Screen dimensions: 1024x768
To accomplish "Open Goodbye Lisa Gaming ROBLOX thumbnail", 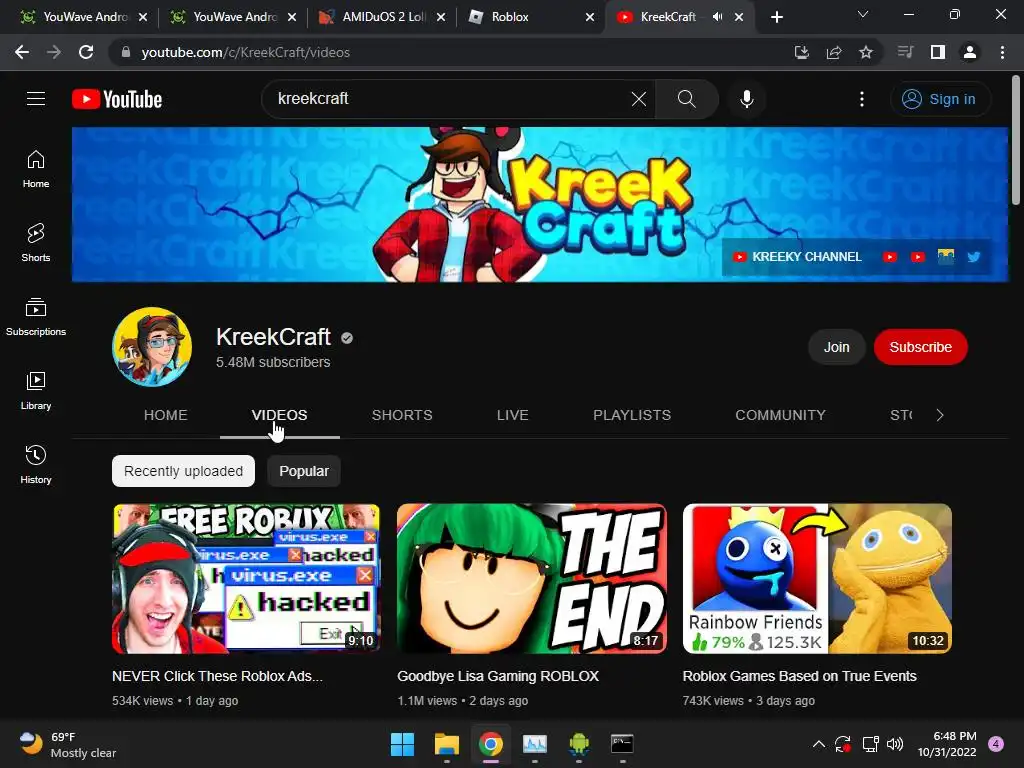I will point(532,578).
